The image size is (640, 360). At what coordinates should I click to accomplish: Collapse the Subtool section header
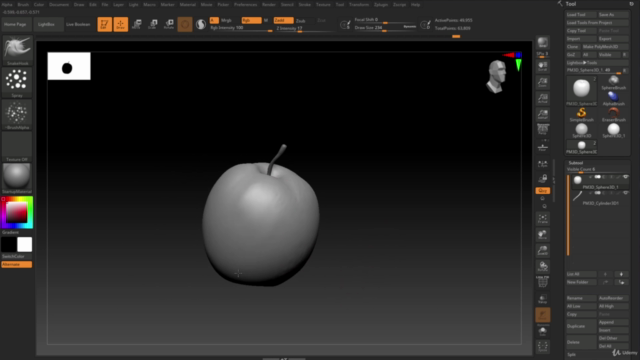click(x=576, y=163)
